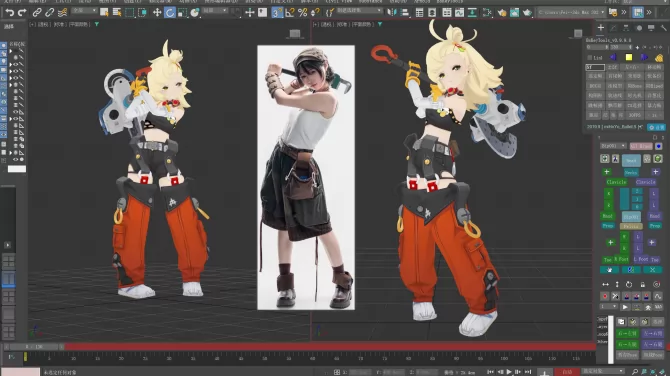Click the red record dot icon in rig panel

coord(605,296)
